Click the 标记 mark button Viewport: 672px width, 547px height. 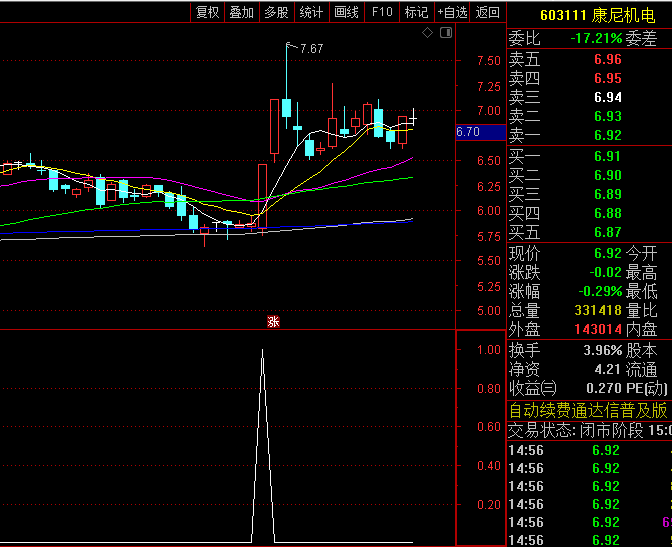point(416,12)
